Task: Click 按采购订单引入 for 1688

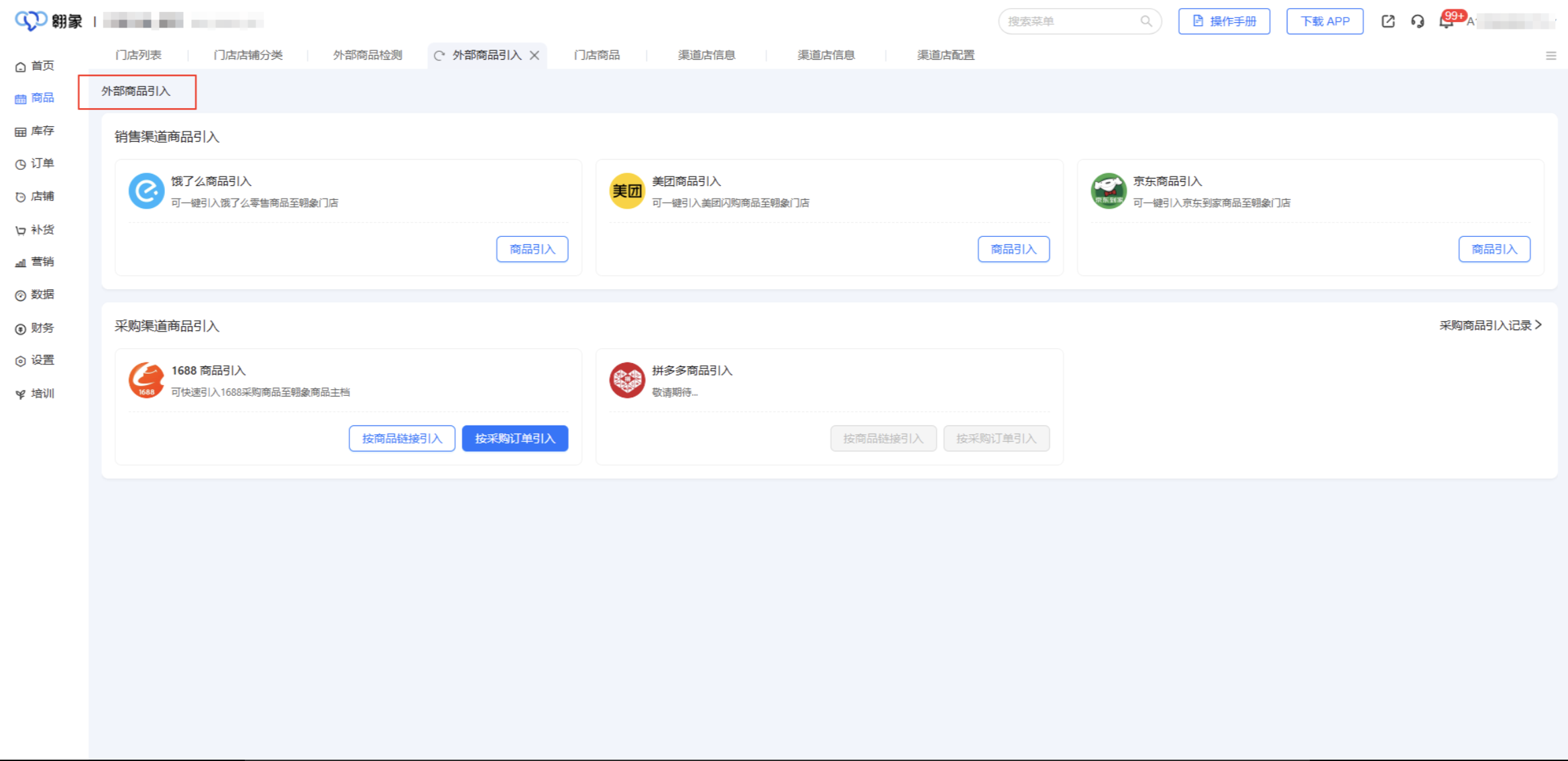Action: 514,438
